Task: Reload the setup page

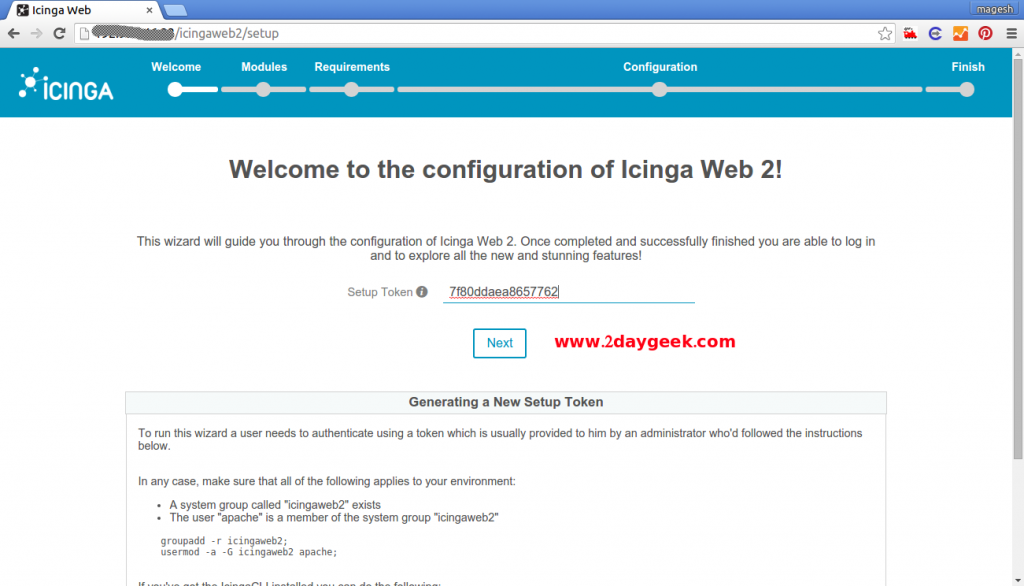Action: [57, 32]
